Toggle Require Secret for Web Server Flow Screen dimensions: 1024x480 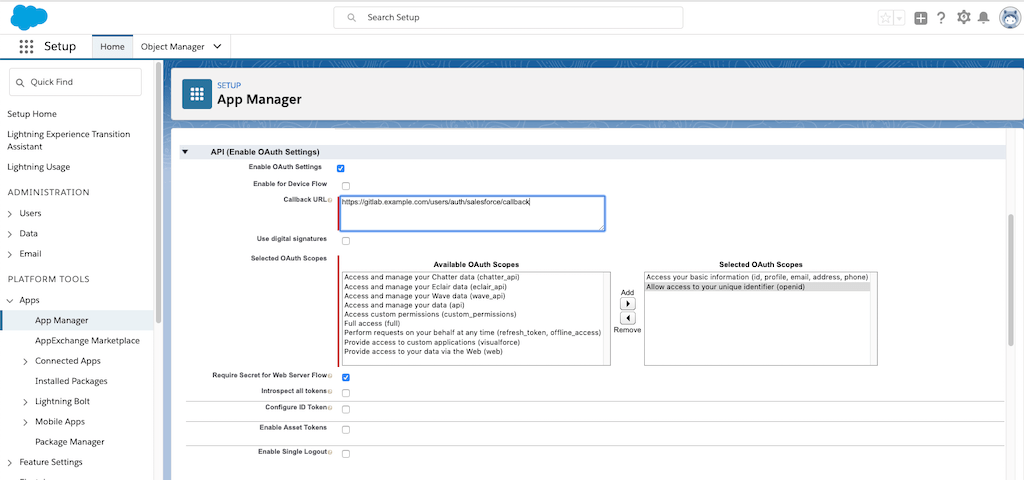click(x=346, y=377)
